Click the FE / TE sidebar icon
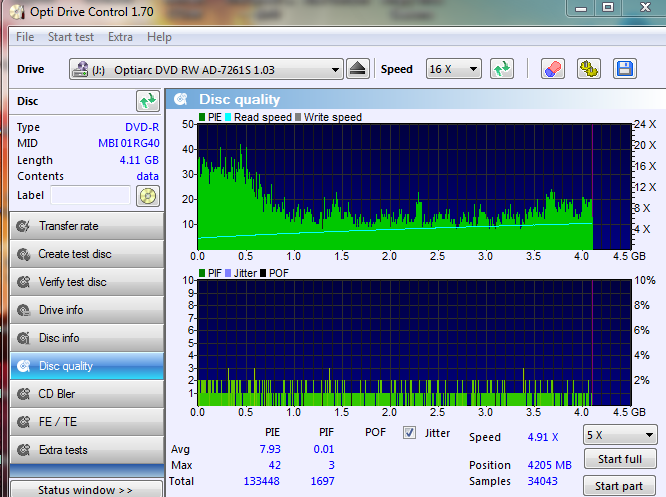 pos(23,422)
